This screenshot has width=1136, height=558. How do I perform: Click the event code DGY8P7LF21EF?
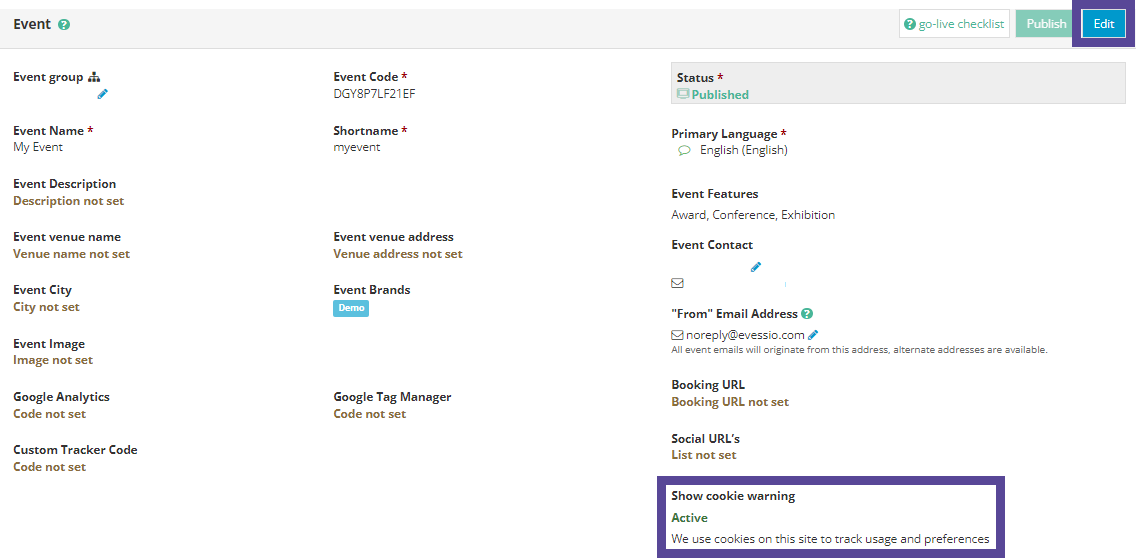click(x=375, y=93)
